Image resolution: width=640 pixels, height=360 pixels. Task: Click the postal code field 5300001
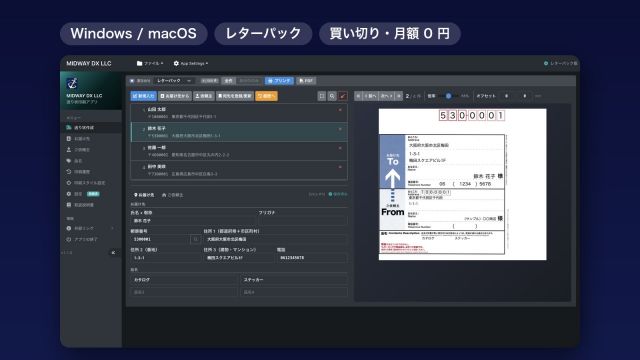pyautogui.click(x=160, y=239)
